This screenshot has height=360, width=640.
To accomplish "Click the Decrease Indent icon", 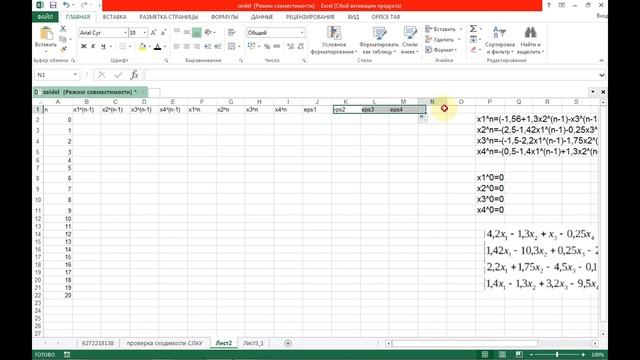I will click(x=208, y=47).
